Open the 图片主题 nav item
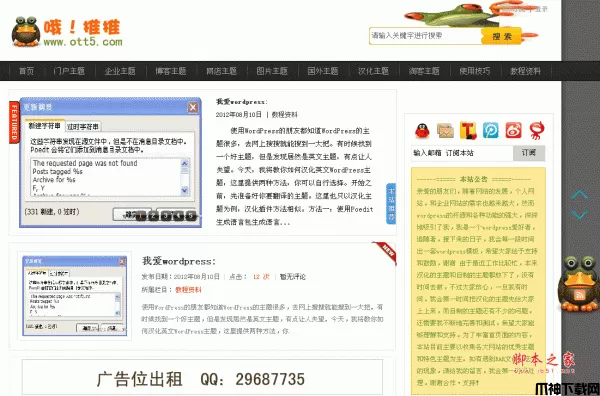The width and height of the screenshot is (600, 396). (x=272, y=71)
